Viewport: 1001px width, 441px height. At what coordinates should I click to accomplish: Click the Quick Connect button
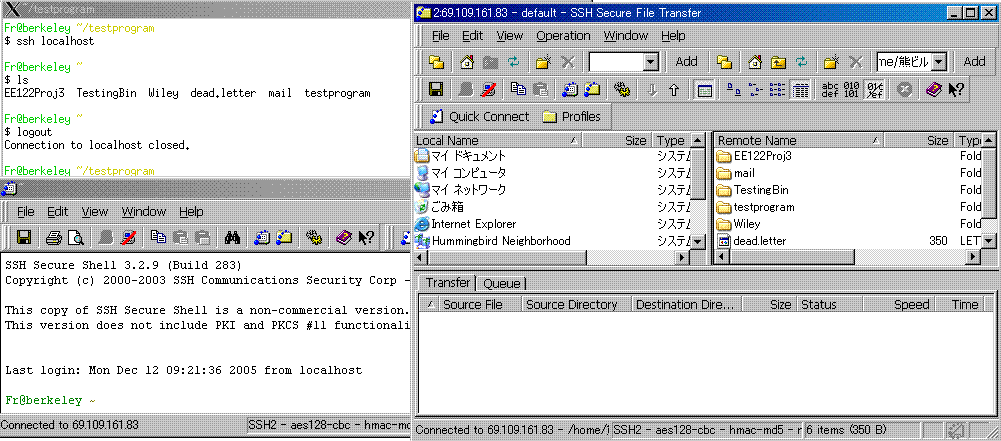tap(478, 116)
